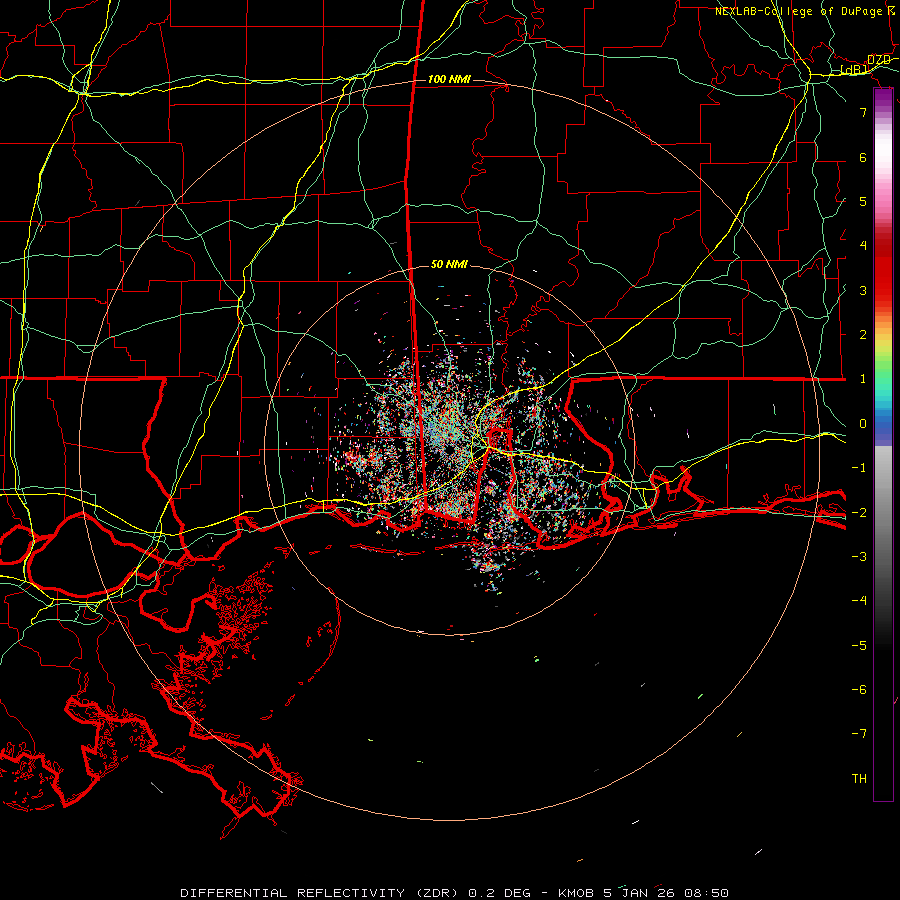Click the -1 value on the color scale
Image resolution: width=900 pixels, height=900 pixels.
click(859, 468)
